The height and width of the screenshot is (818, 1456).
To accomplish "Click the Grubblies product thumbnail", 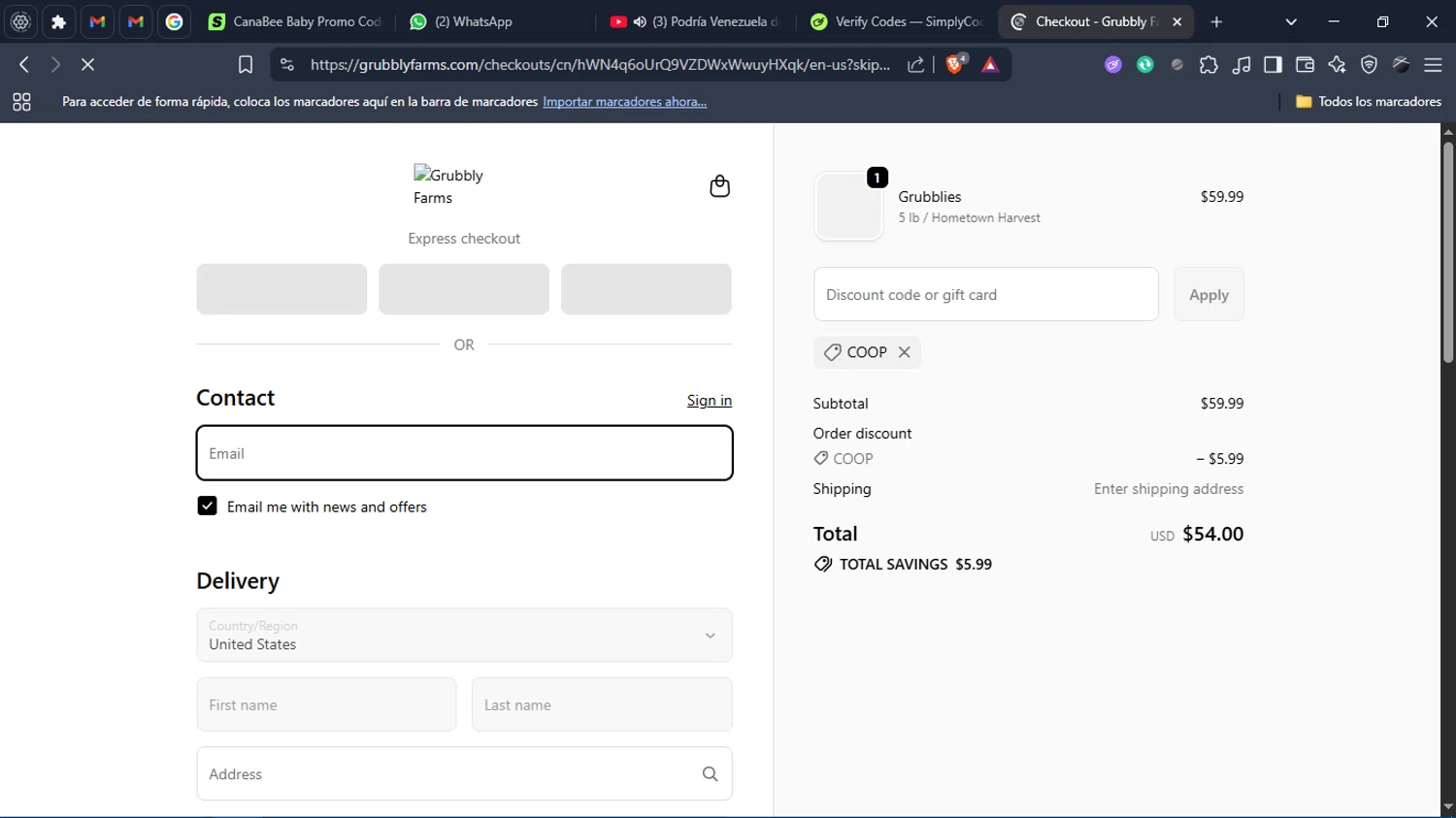I will tap(848, 207).
